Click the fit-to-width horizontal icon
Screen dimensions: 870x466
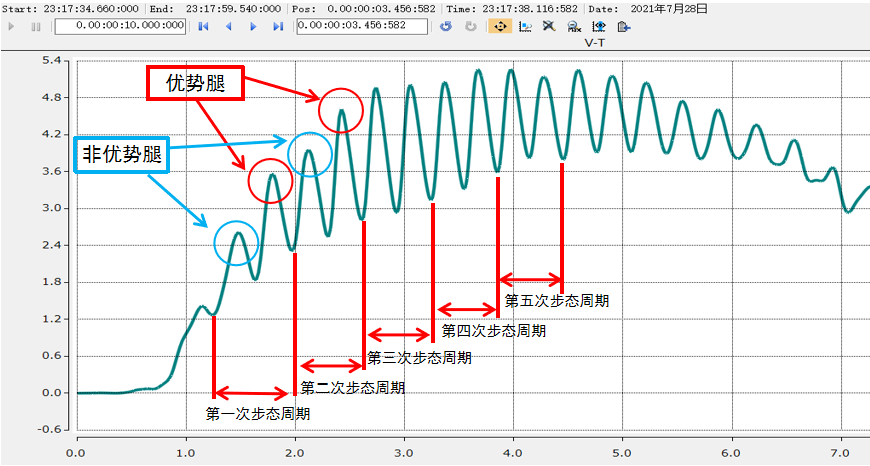point(599,26)
